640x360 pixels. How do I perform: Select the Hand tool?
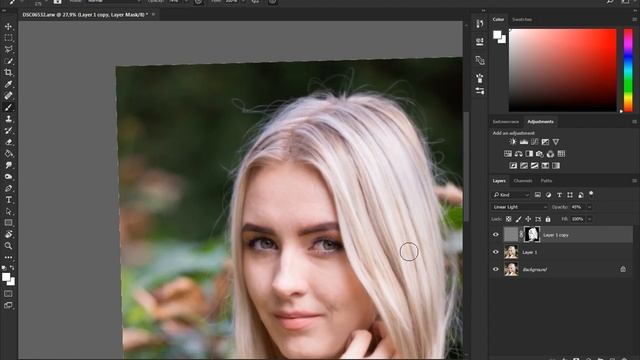(8, 234)
